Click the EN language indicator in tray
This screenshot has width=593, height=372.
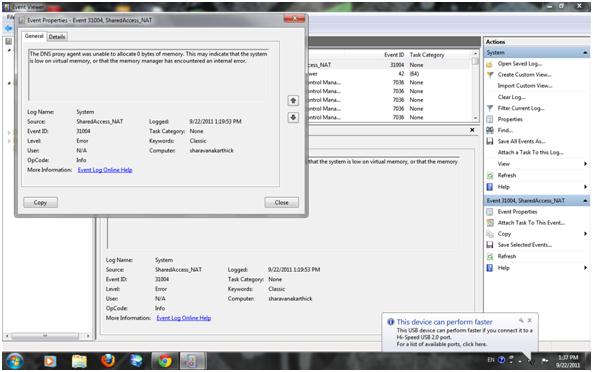point(491,360)
